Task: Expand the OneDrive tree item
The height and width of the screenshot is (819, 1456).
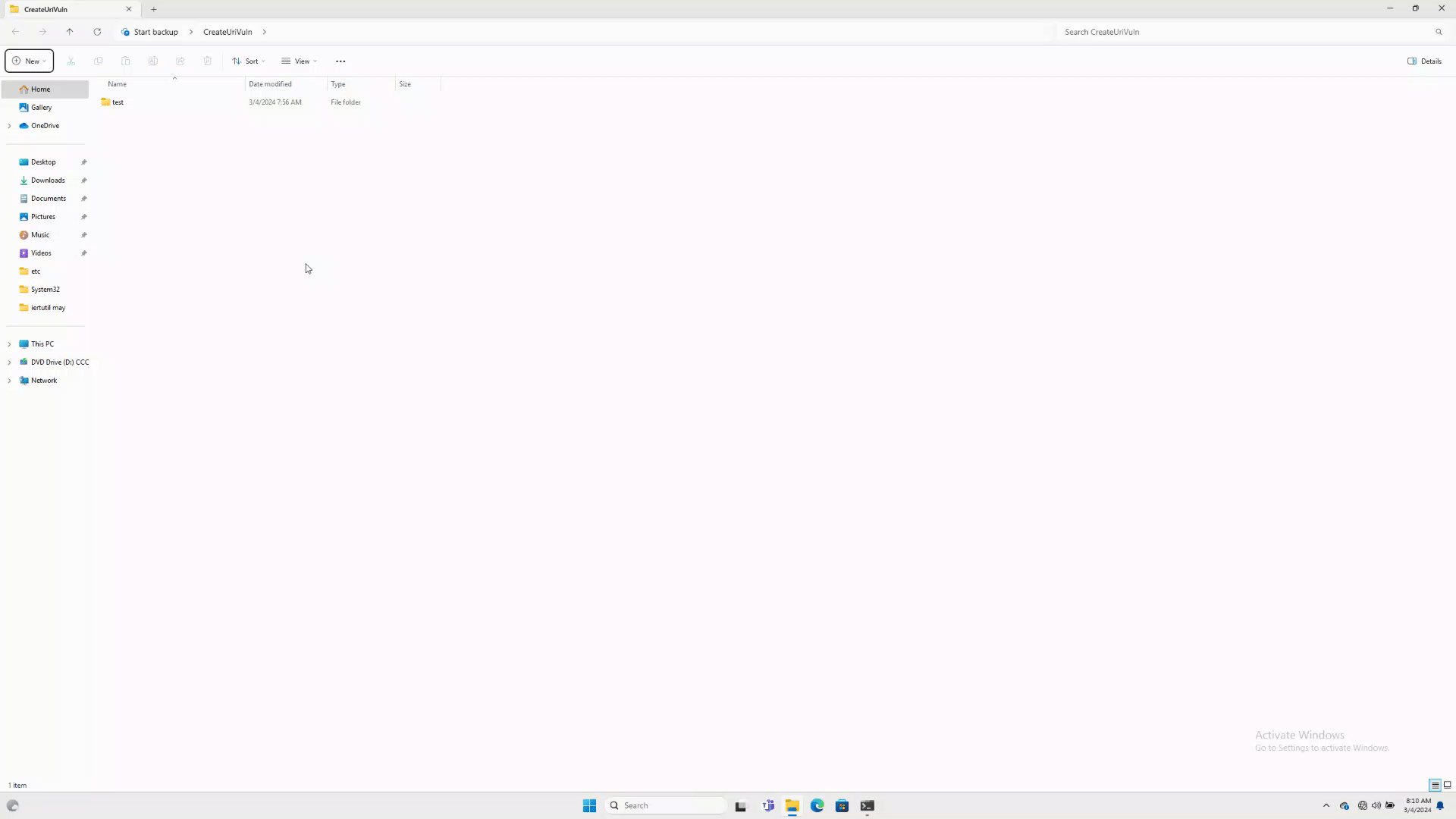Action: click(x=10, y=125)
